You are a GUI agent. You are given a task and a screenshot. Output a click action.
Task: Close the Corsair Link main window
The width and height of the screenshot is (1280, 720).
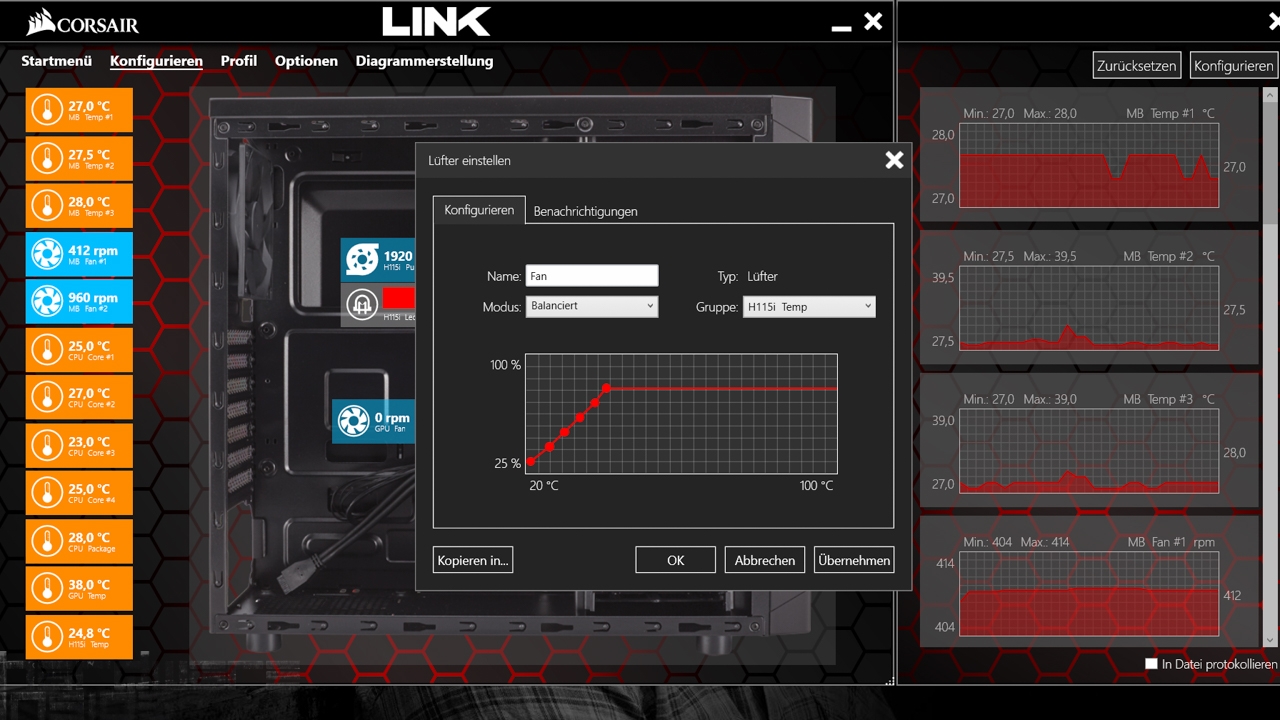[873, 21]
